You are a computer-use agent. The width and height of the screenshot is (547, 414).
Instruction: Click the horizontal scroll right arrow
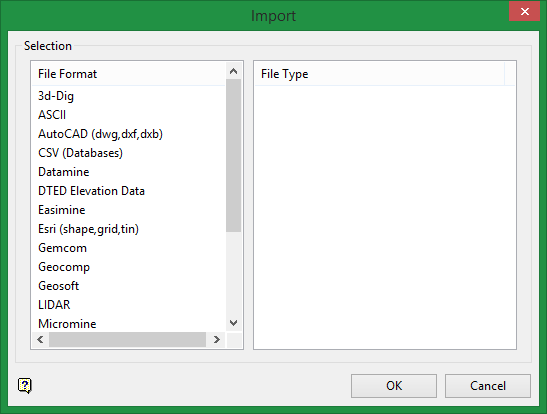click(x=216, y=339)
